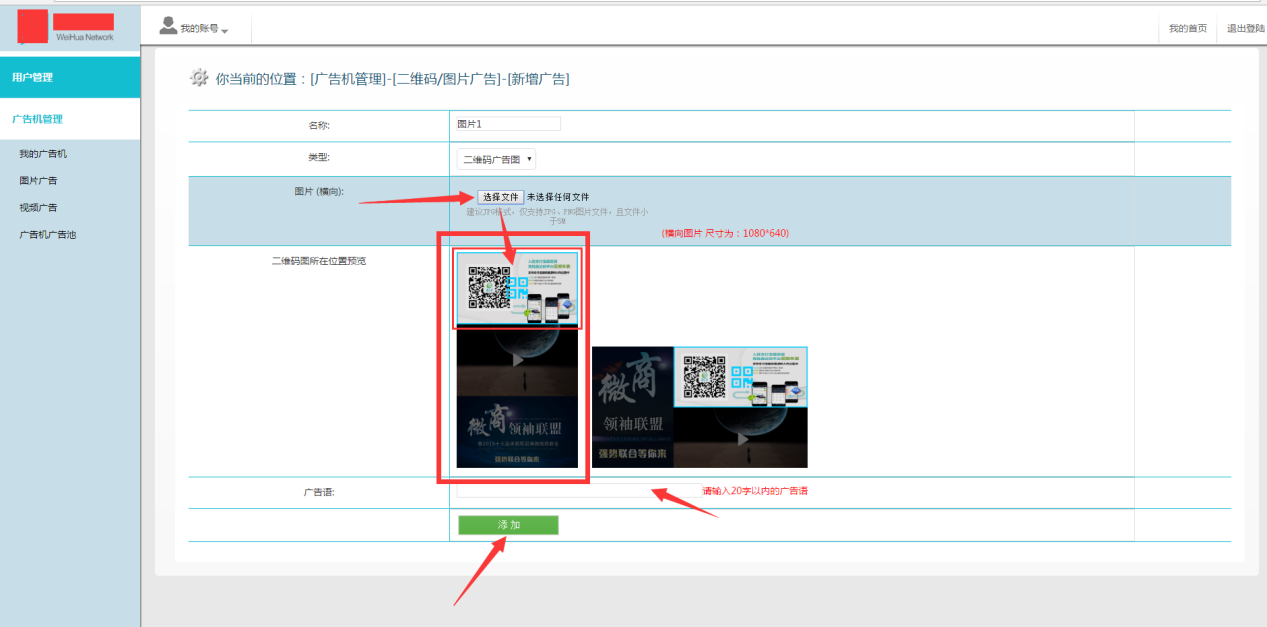Viewport: 1267px width, 627px height.
Task: Focus the 名称 field containing 图片1
Action: pos(508,124)
